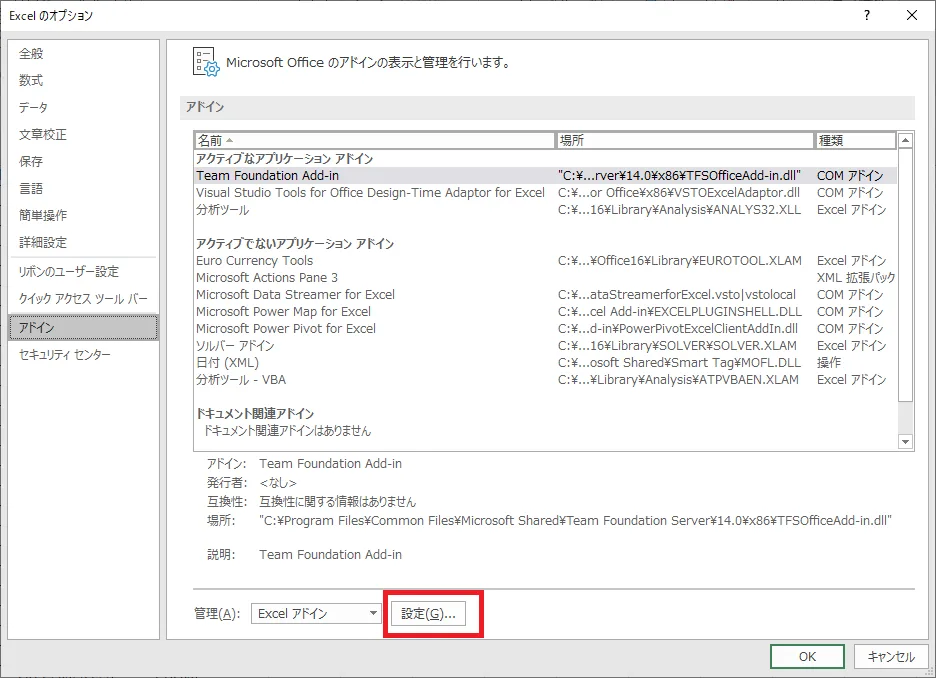Viewport: 936px width, 678px height.
Task: Sort add-ins by 名前 column header
Action: (375, 141)
